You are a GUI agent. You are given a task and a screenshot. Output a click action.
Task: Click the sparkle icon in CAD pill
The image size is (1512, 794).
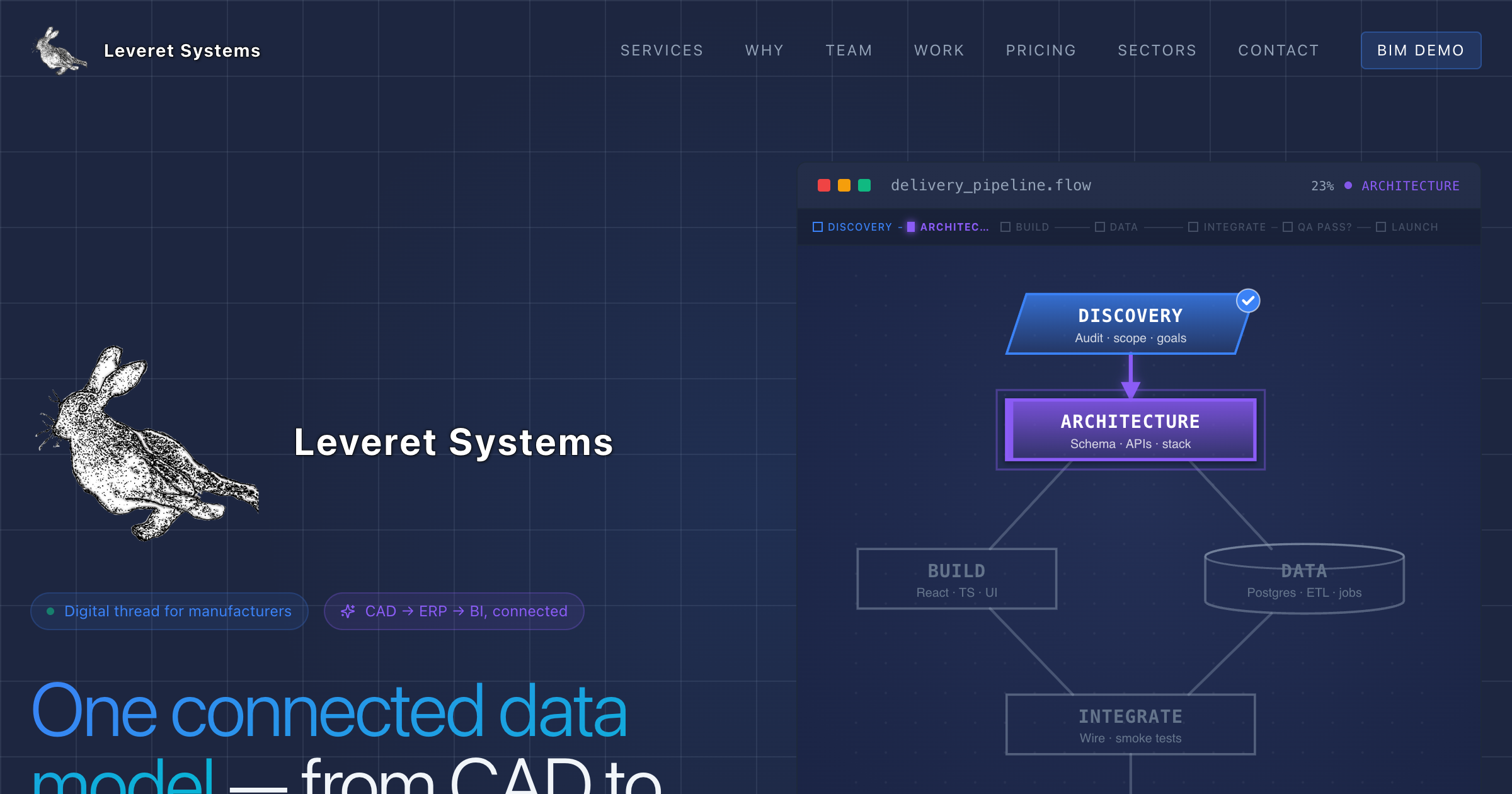click(348, 611)
